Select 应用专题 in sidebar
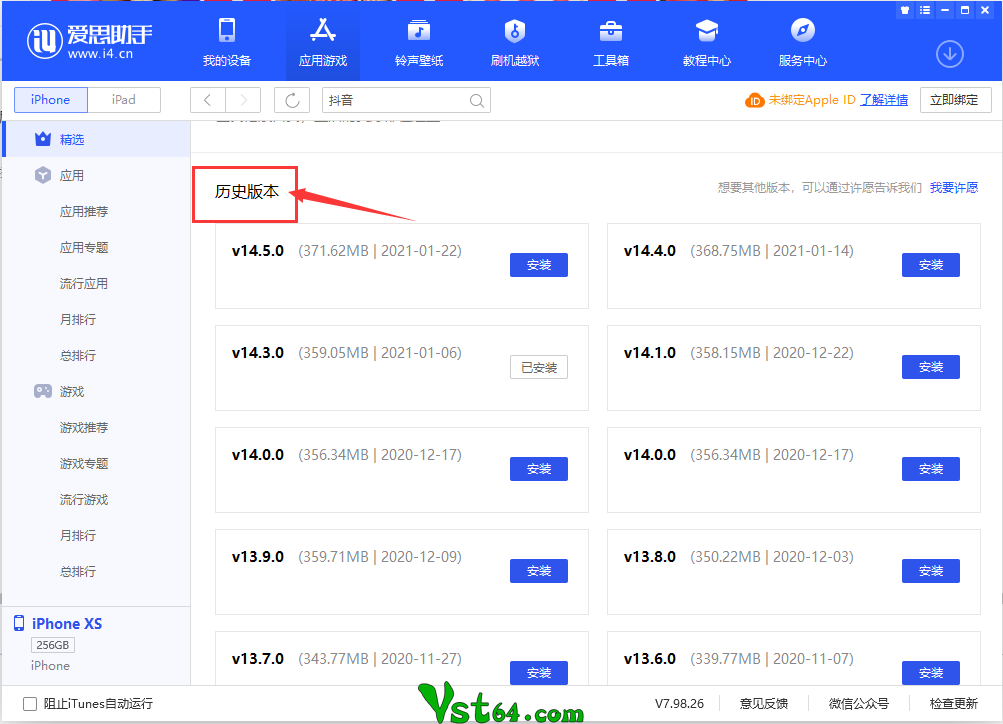 pyautogui.click(x=84, y=248)
